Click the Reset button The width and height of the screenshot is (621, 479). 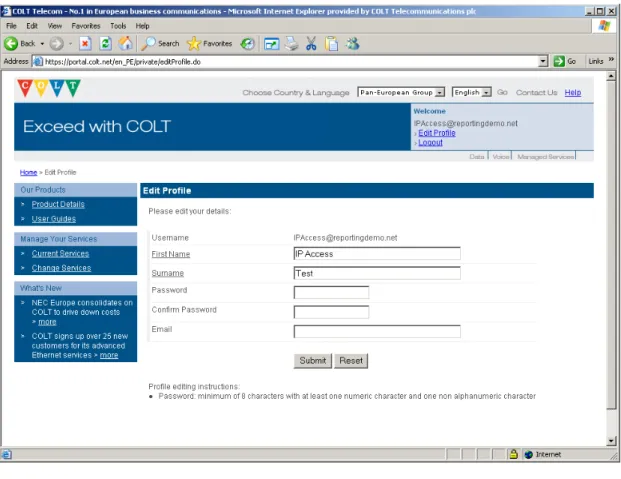[x=351, y=361]
